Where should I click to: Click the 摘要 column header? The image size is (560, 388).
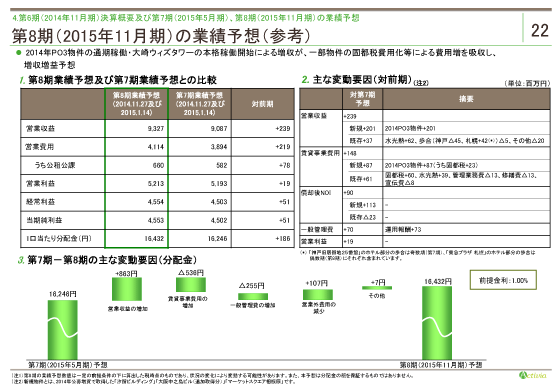pos(466,99)
